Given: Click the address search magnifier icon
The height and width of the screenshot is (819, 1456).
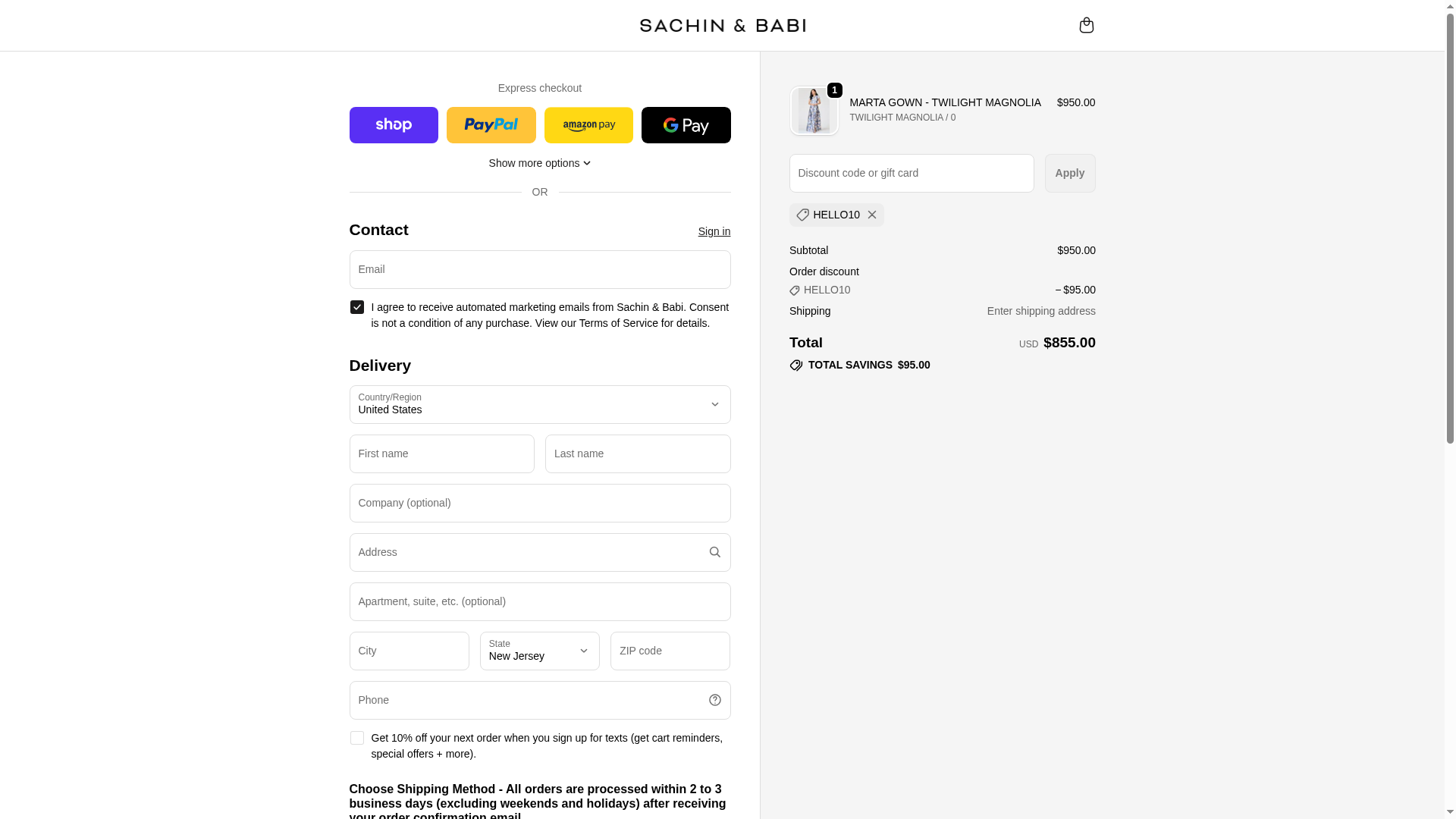Looking at the screenshot, I should click(x=714, y=552).
